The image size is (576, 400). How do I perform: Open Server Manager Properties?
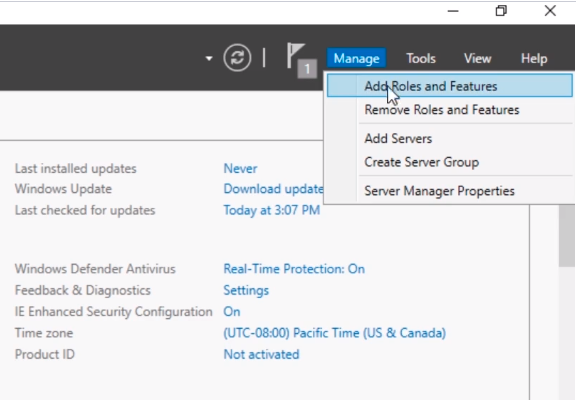point(439,191)
